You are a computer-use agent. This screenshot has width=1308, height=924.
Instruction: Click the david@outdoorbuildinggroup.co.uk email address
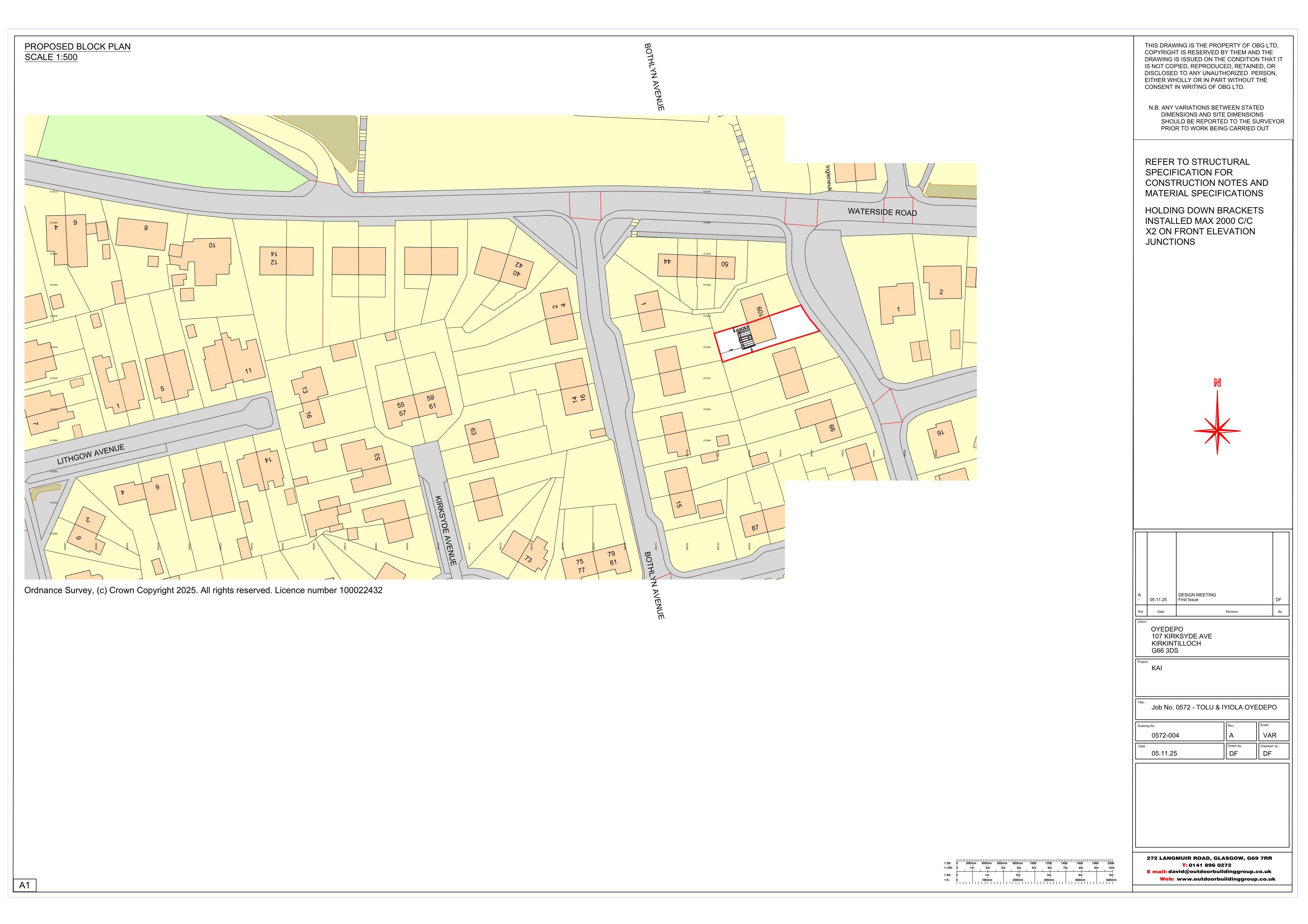pyautogui.click(x=1219, y=872)
